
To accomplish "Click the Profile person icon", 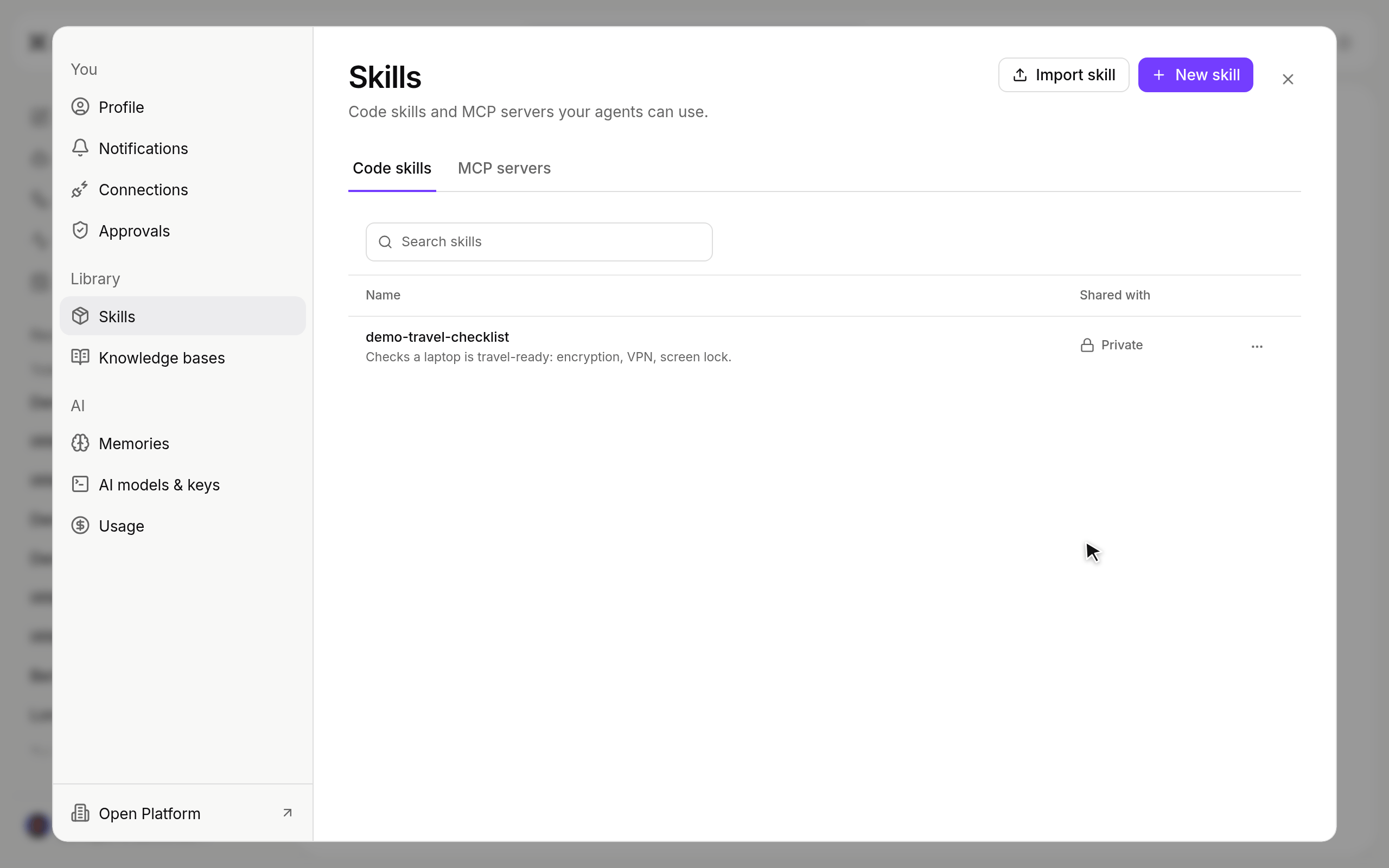I will 80,107.
